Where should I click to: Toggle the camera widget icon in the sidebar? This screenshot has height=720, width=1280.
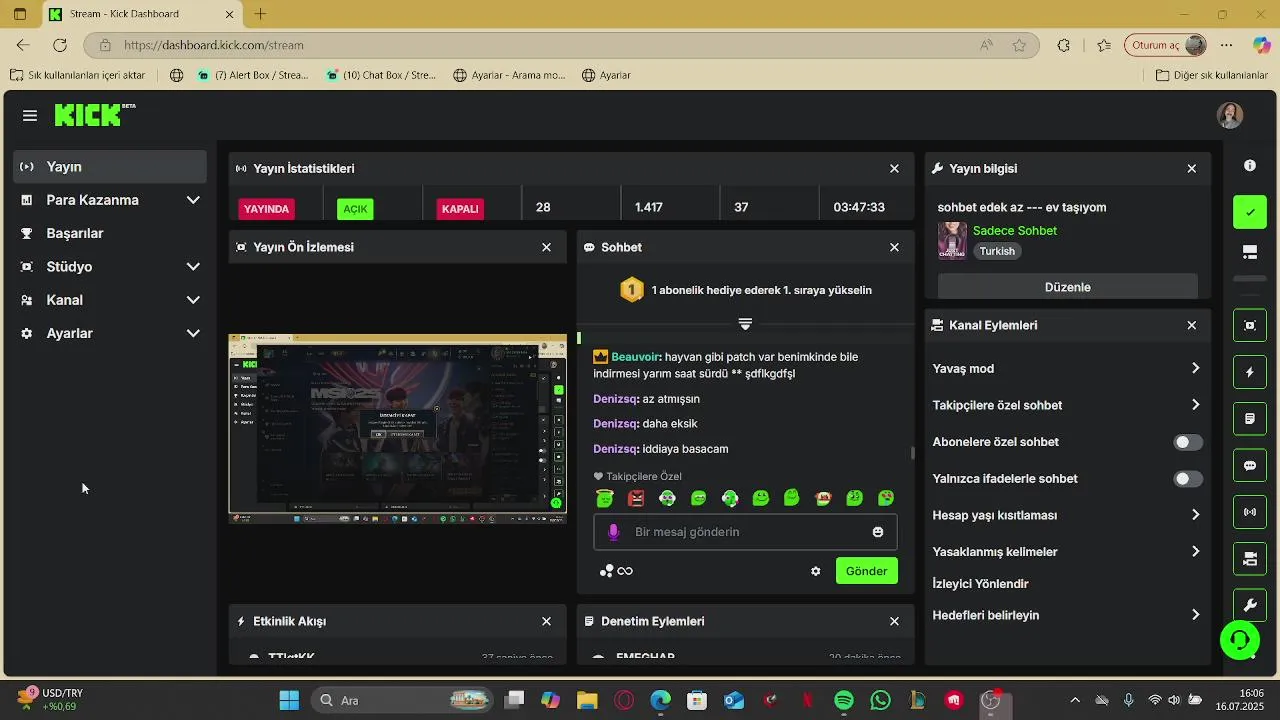point(1250,559)
